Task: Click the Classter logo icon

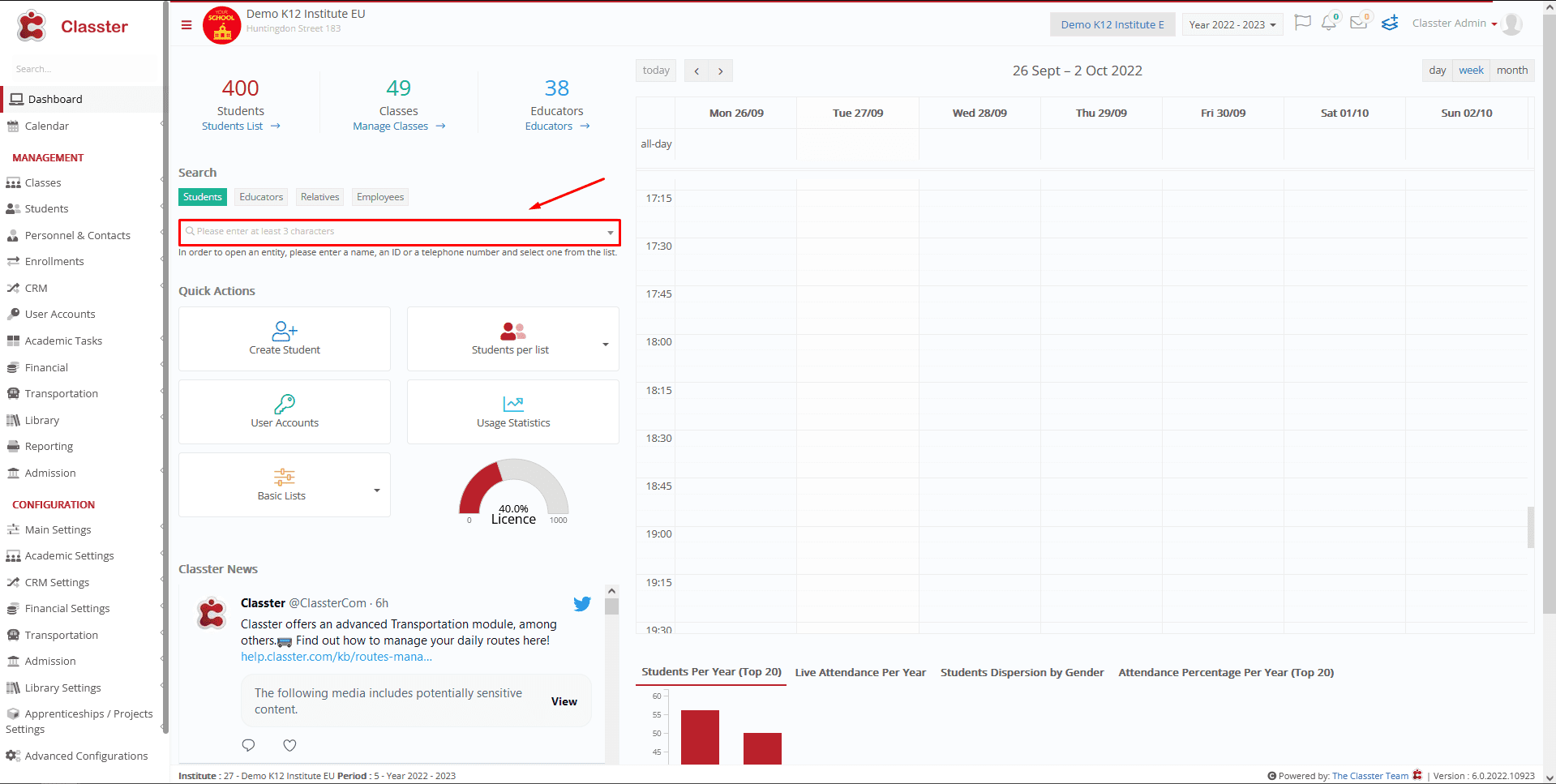Action: [32, 26]
